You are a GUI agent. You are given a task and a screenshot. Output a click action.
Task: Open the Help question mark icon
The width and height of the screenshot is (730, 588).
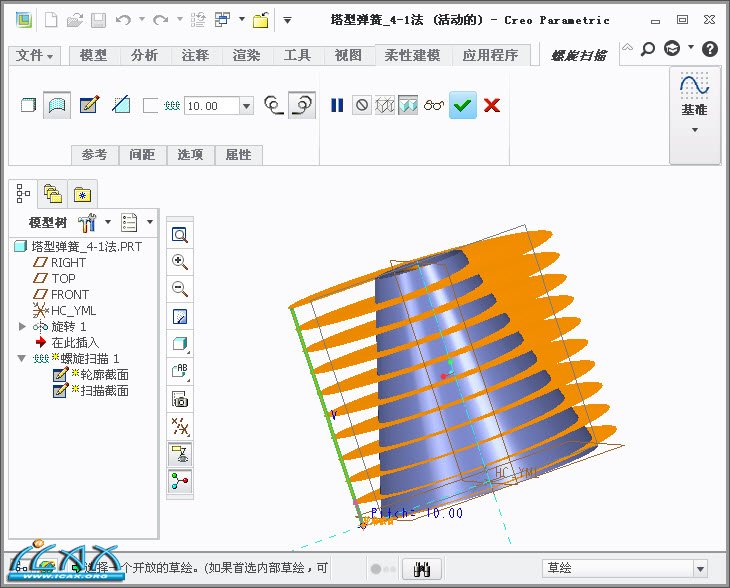pyautogui.click(x=710, y=48)
